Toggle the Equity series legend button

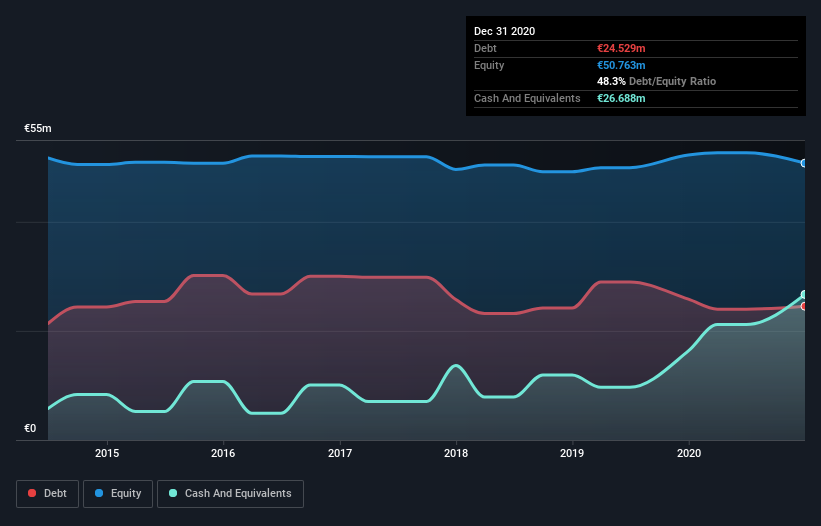click(x=118, y=494)
